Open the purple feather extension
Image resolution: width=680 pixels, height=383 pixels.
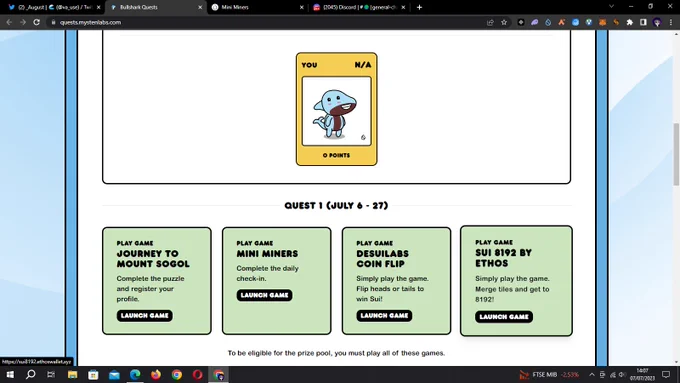[x=534, y=22]
